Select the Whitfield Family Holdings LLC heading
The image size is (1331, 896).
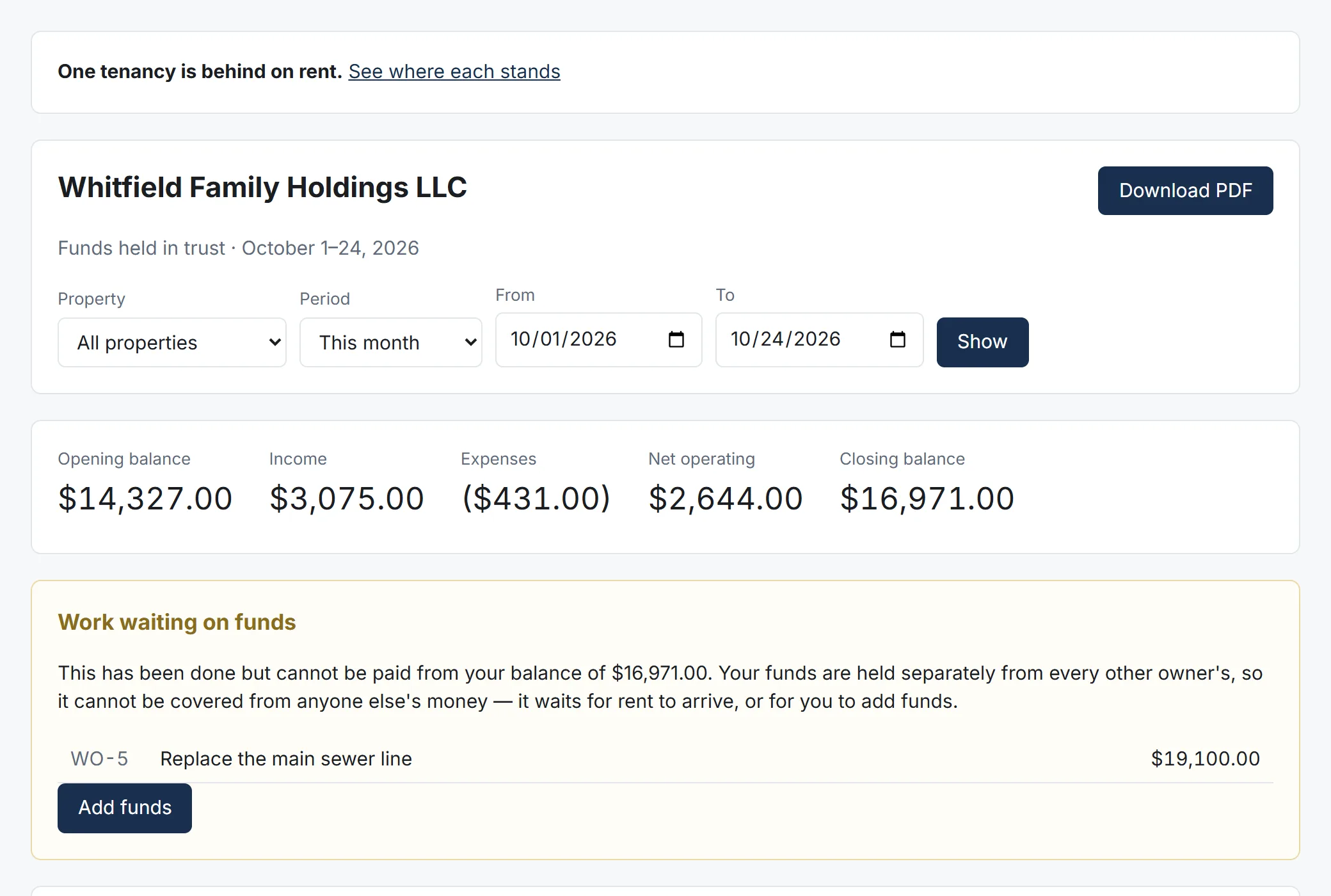click(262, 188)
